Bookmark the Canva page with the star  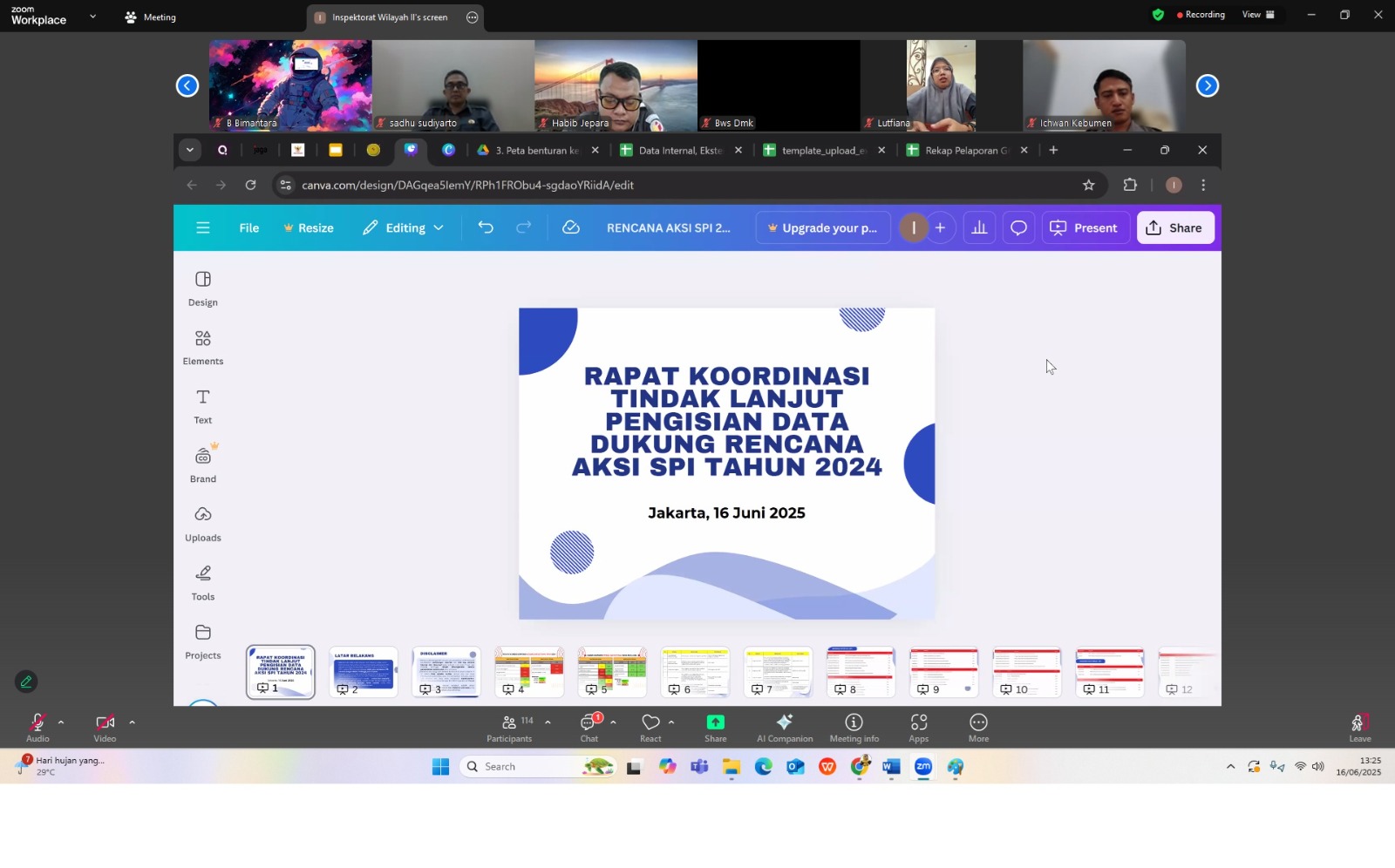click(1088, 185)
